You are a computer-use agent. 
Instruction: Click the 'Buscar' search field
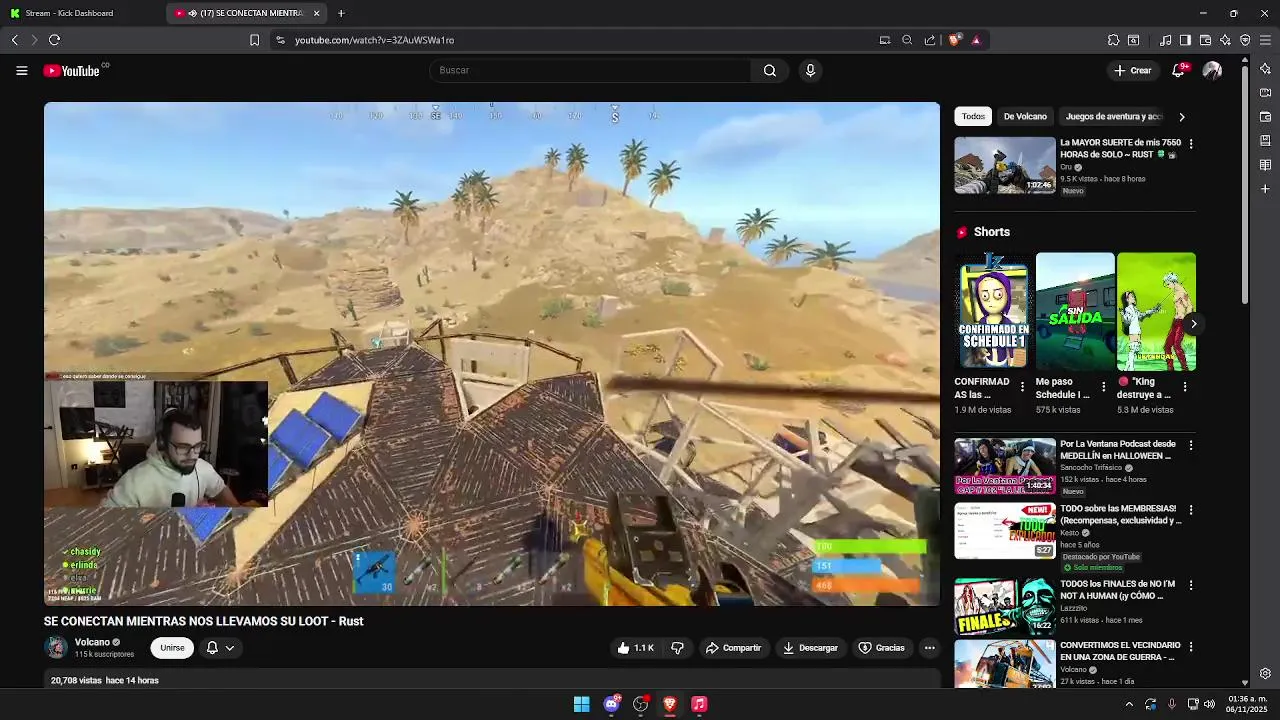590,70
